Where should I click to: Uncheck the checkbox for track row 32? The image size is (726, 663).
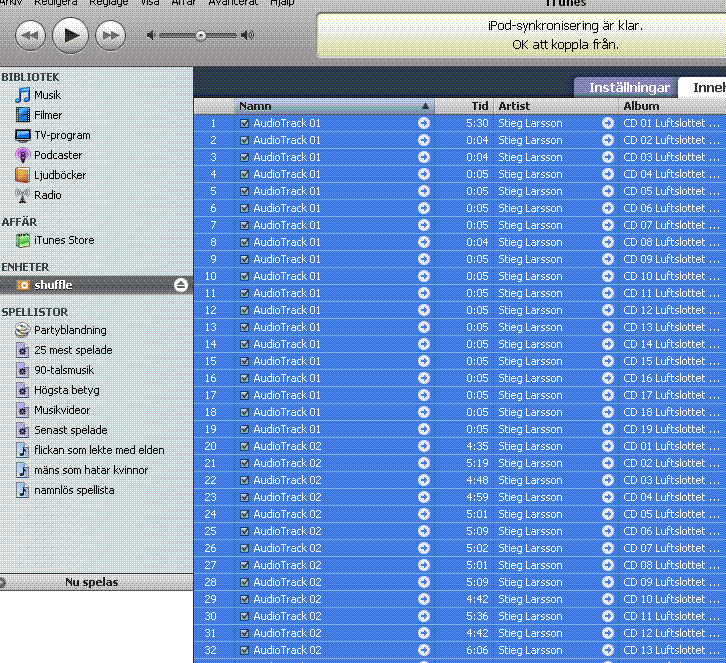pos(245,650)
